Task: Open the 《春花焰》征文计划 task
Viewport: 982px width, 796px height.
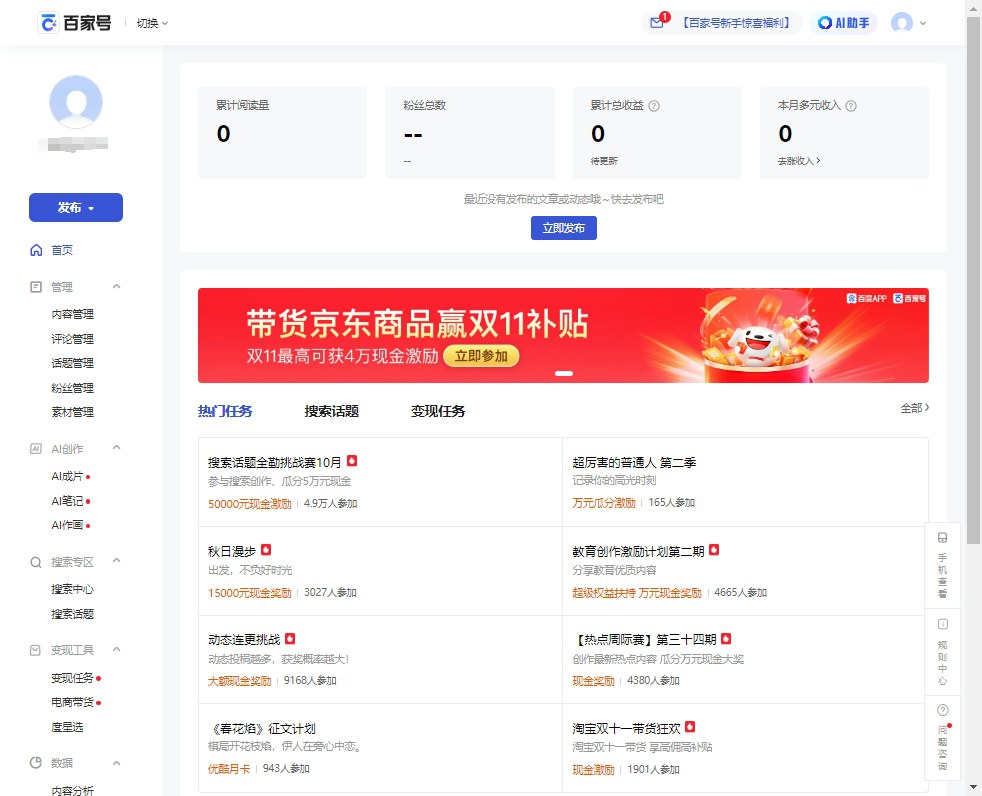Action: coord(262,728)
